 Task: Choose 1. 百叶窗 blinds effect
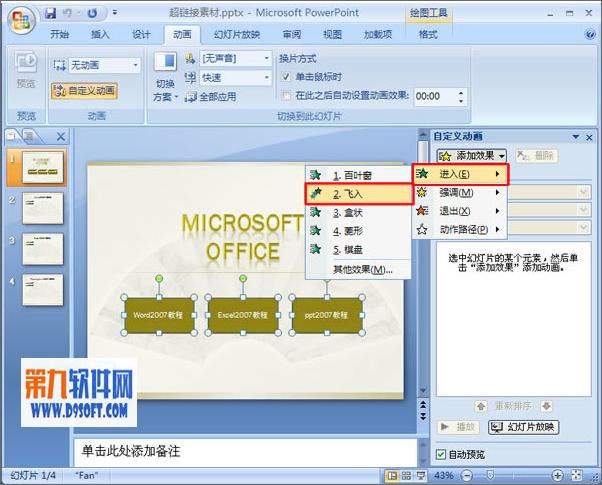pyautogui.click(x=359, y=175)
